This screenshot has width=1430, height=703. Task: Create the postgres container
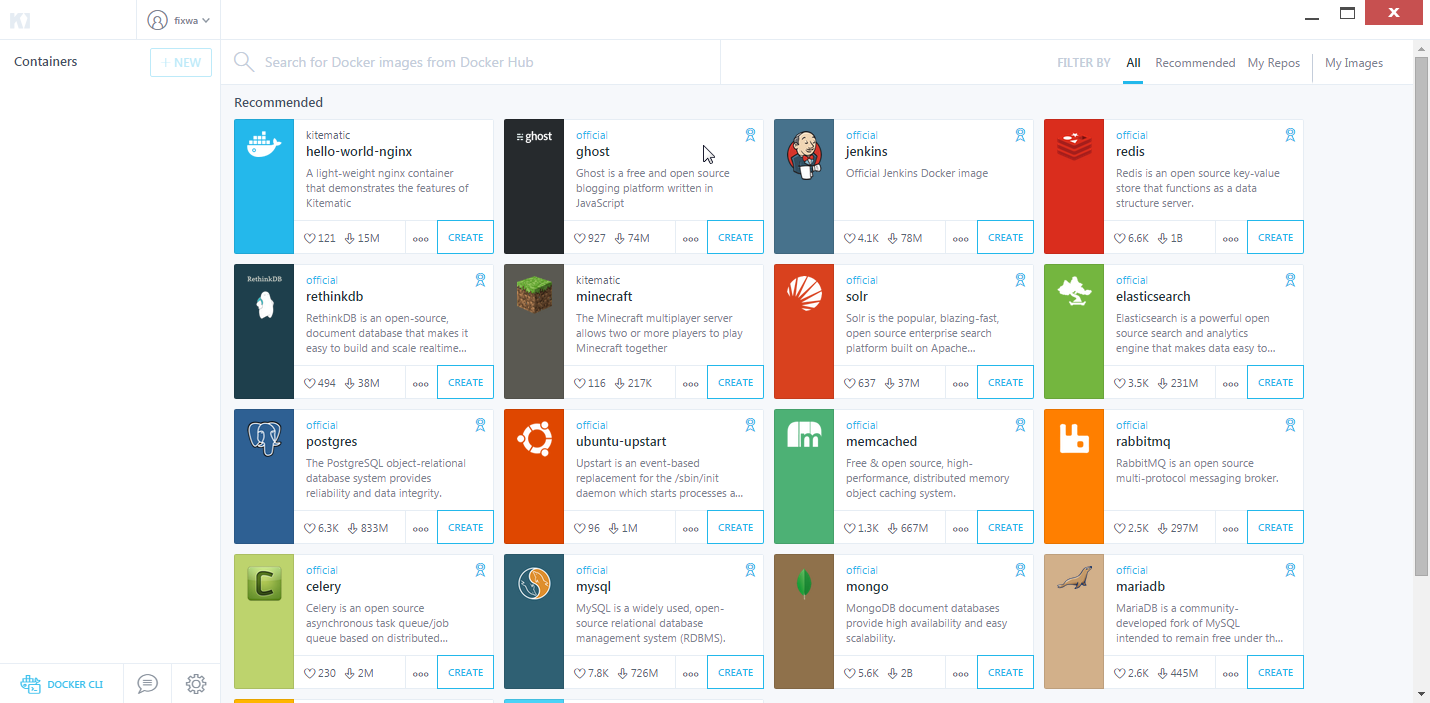click(465, 528)
